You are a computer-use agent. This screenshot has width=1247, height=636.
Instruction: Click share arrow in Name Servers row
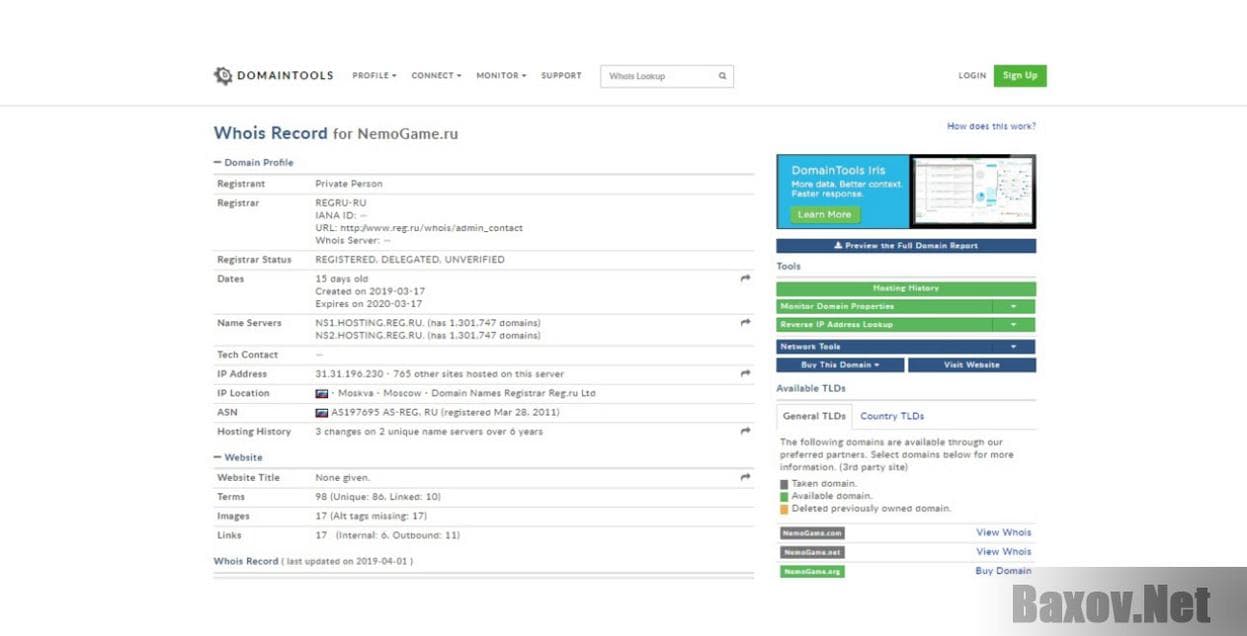point(745,323)
